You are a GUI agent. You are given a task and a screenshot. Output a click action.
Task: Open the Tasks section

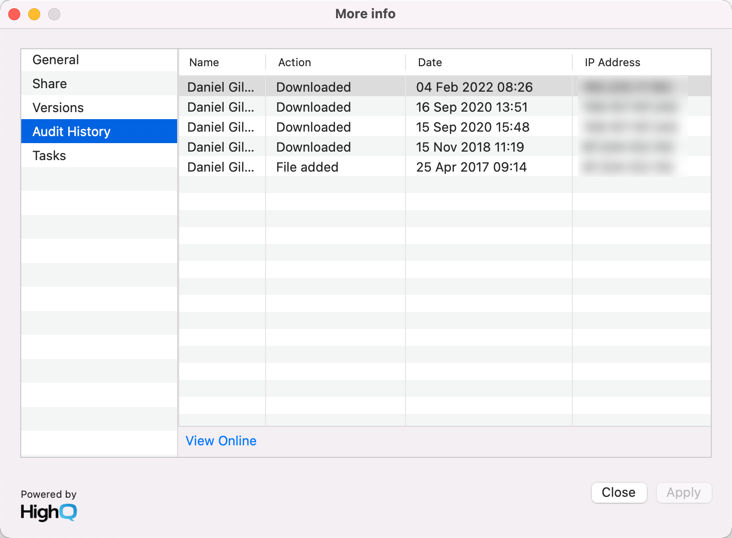click(99, 155)
